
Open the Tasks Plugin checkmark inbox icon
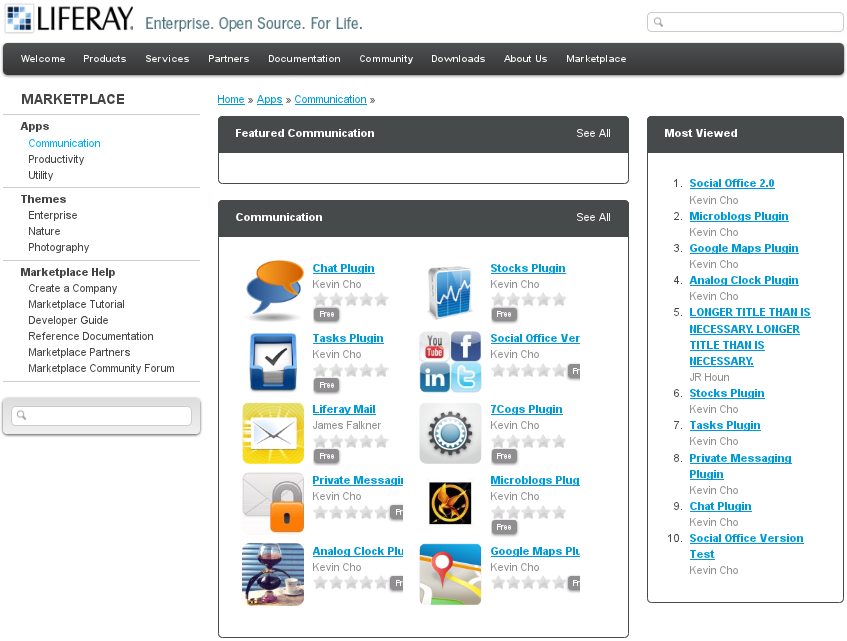(x=273, y=362)
